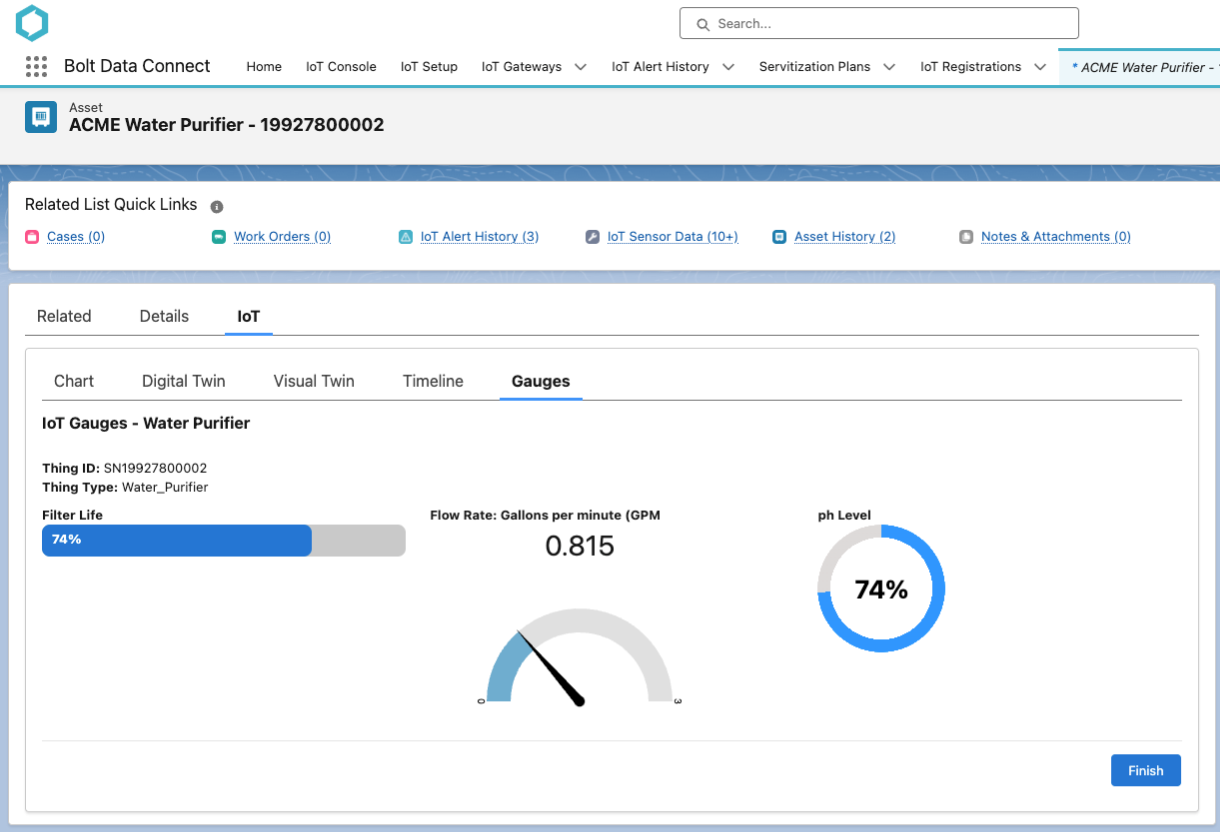Click the Flow Rate gauge needle
1220x832 pixels.
click(x=551, y=668)
